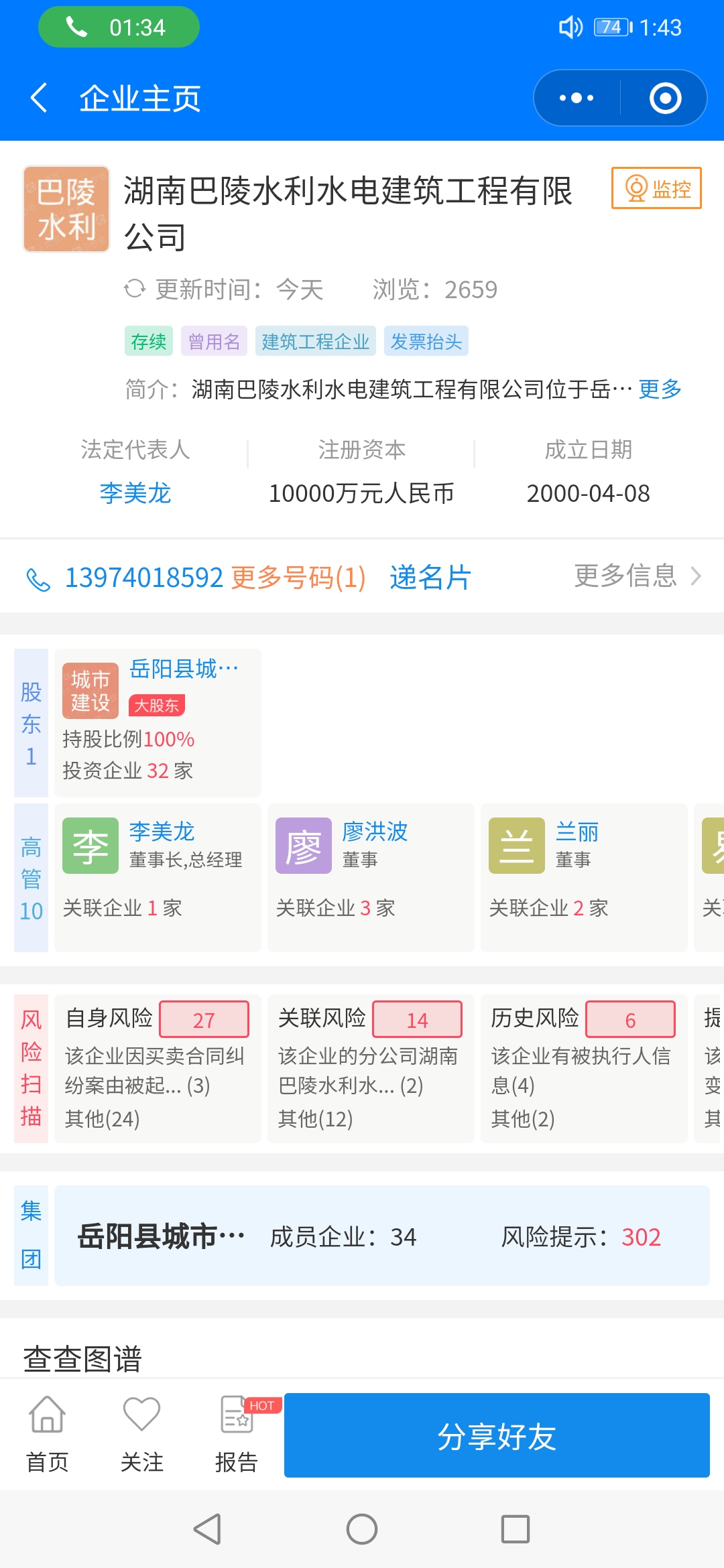Select the 曾用名 tag
Image resolution: width=724 pixels, height=1568 pixels.
[x=214, y=341]
